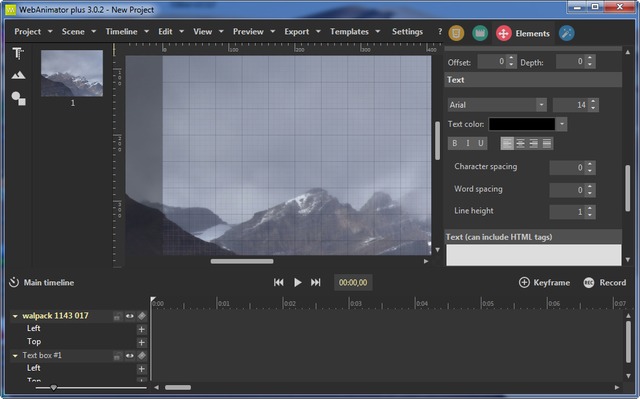Open the Templates menu
The height and width of the screenshot is (399, 640).
355,31
